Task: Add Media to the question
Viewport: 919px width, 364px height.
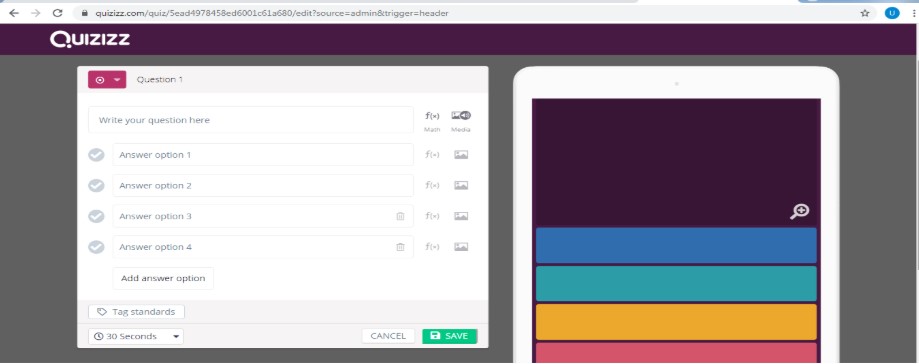Action: tap(461, 120)
